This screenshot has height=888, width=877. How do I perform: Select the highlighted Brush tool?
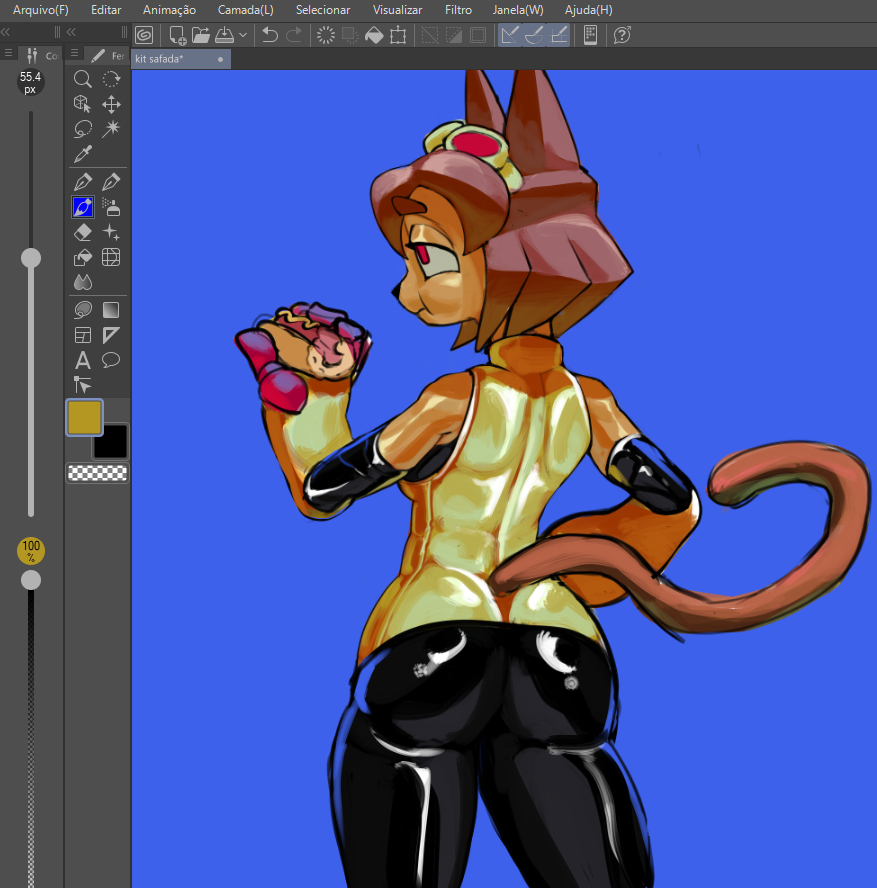[x=83, y=207]
